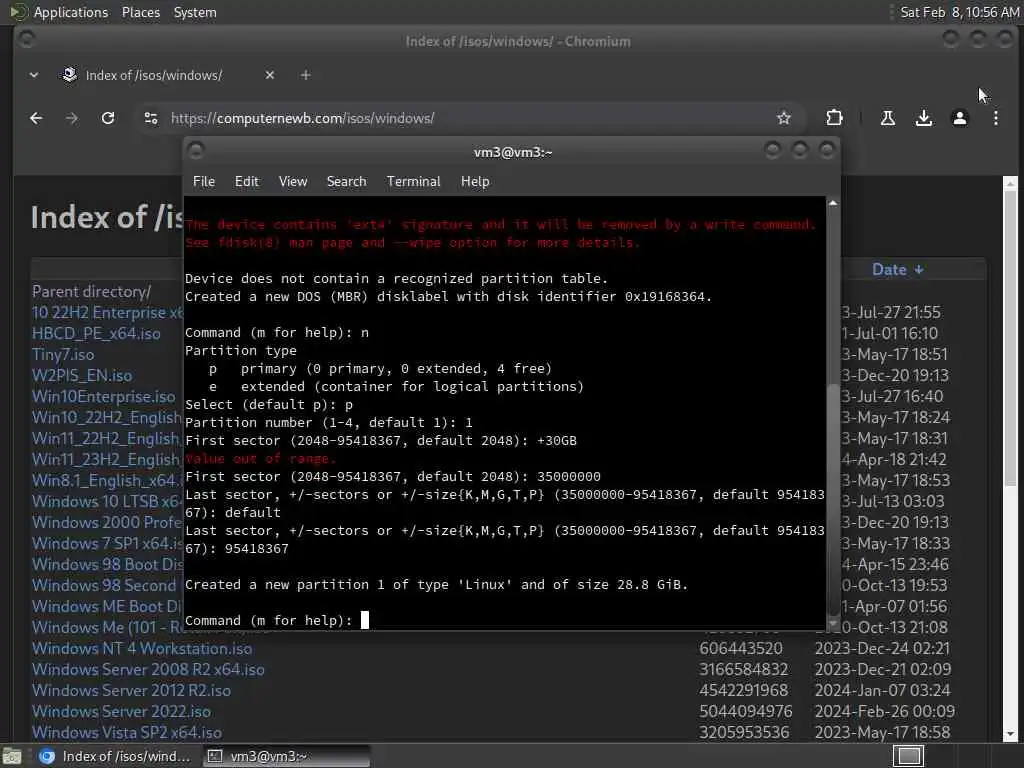Open terminal View menu

point(293,182)
